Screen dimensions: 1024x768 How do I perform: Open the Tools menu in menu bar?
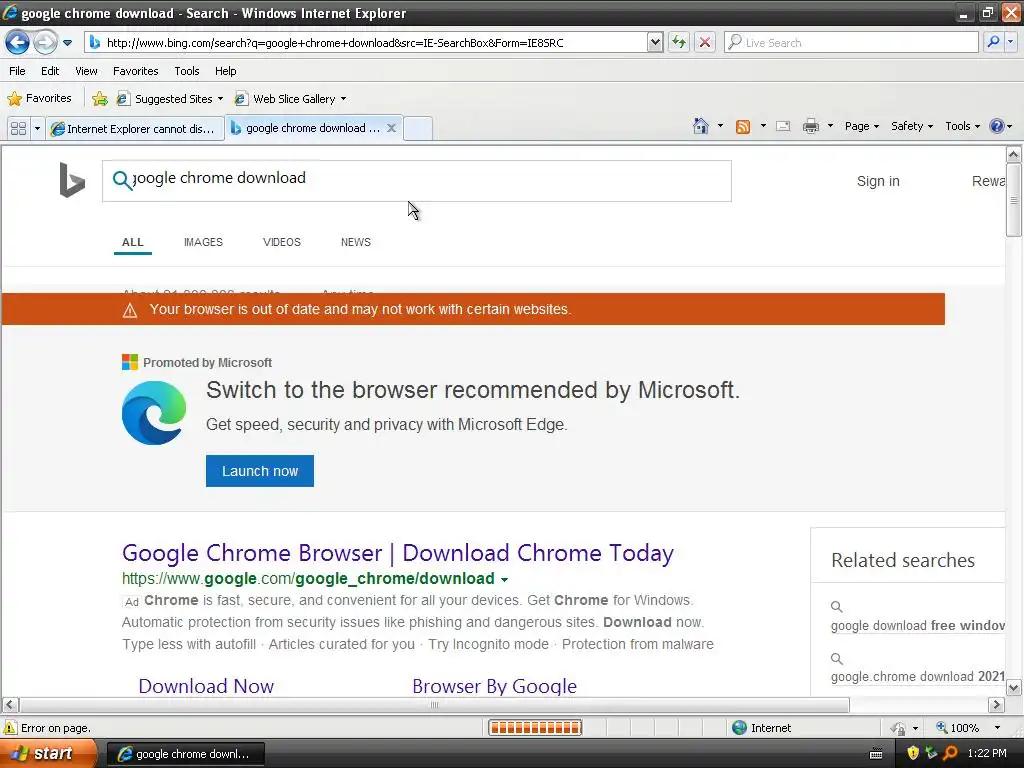(187, 71)
